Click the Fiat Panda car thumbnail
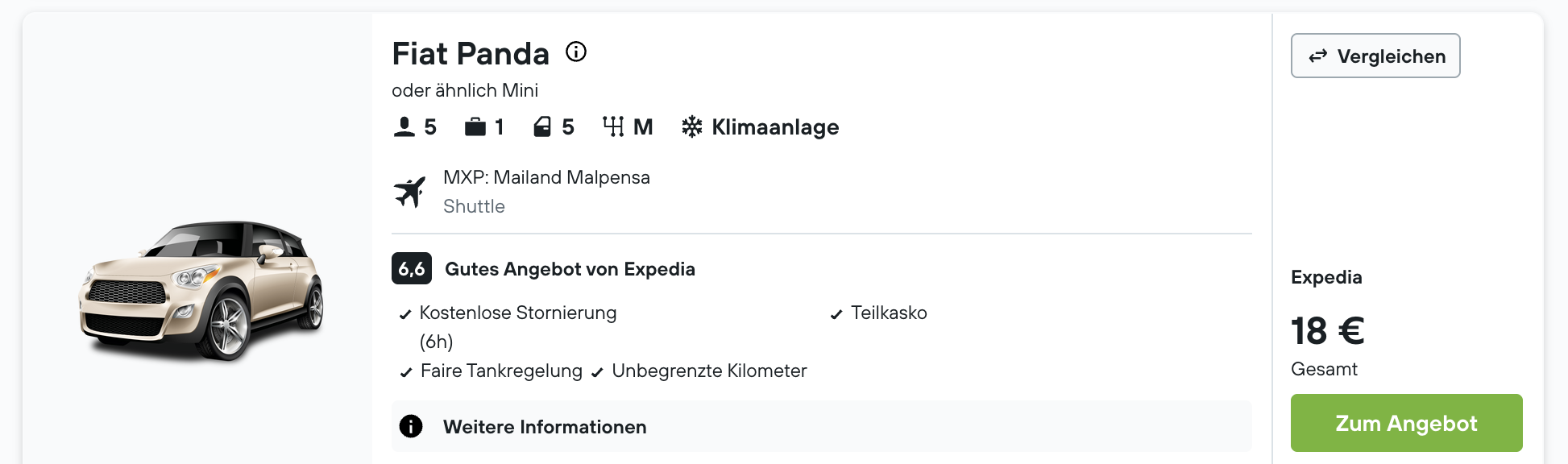 coord(201,290)
